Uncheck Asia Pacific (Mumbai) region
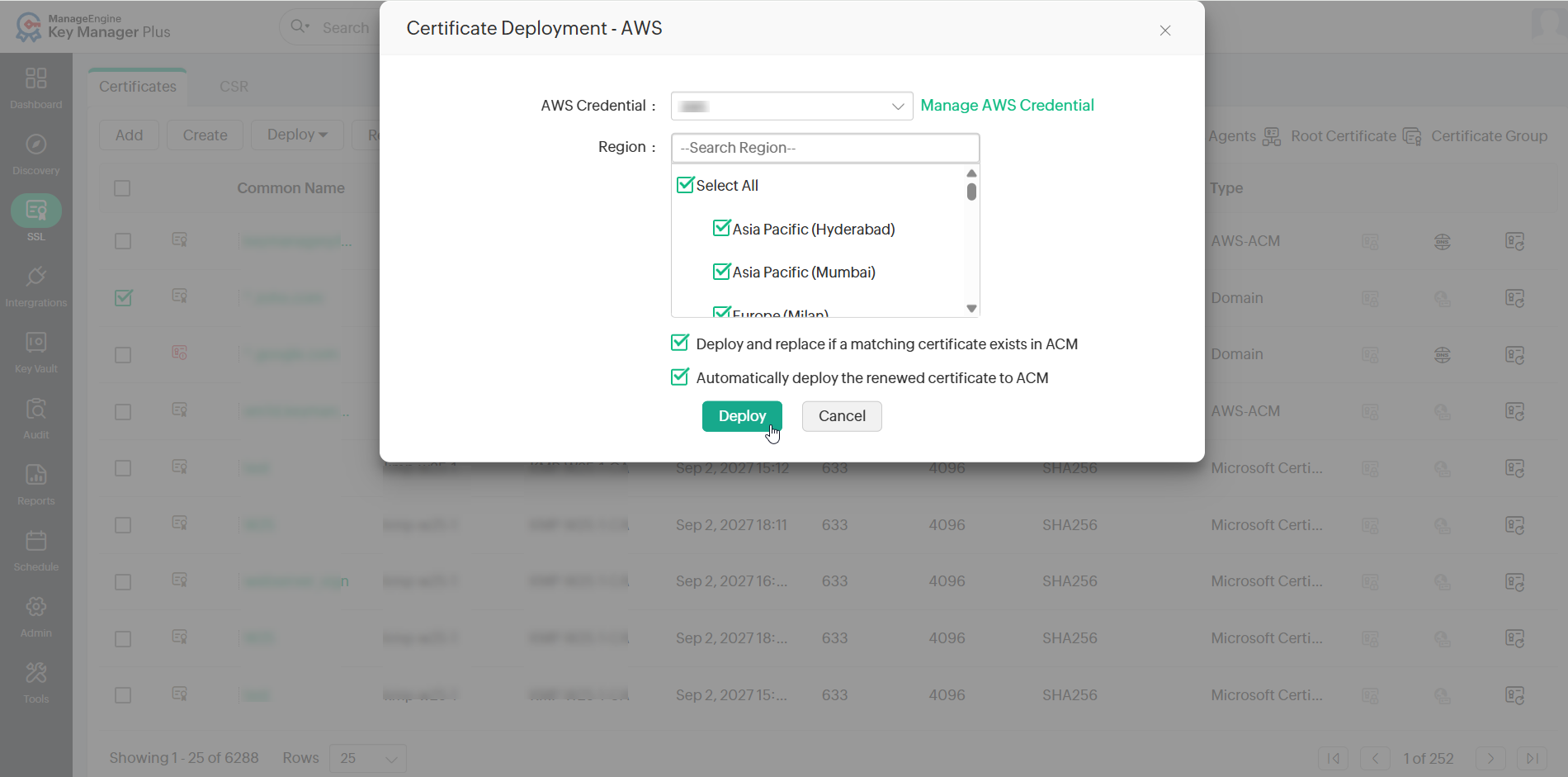Screen dimensions: 1568x777 pos(721,271)
